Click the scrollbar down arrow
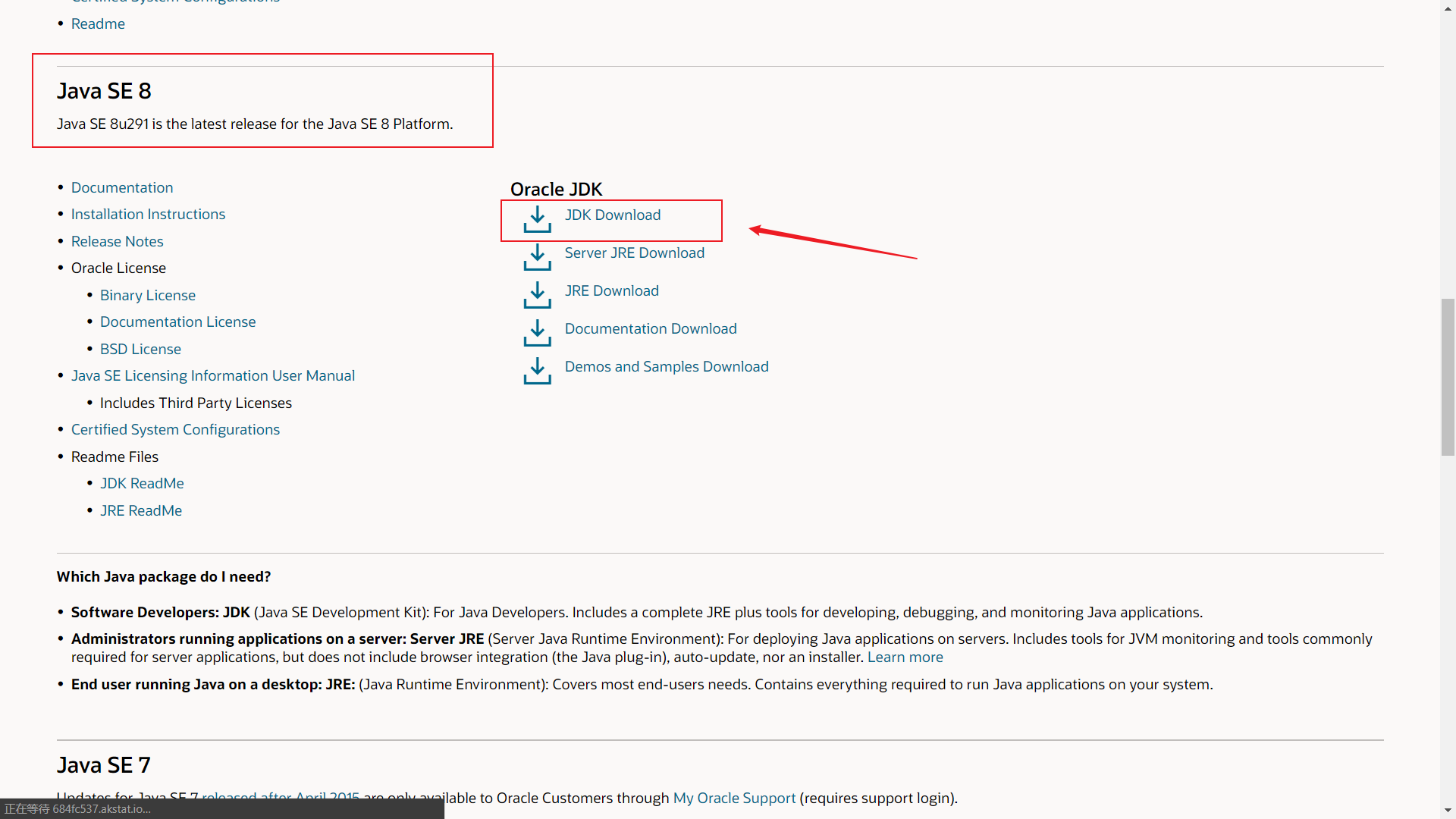Viewport: 1456px width, 819px height. point(1448,811)
